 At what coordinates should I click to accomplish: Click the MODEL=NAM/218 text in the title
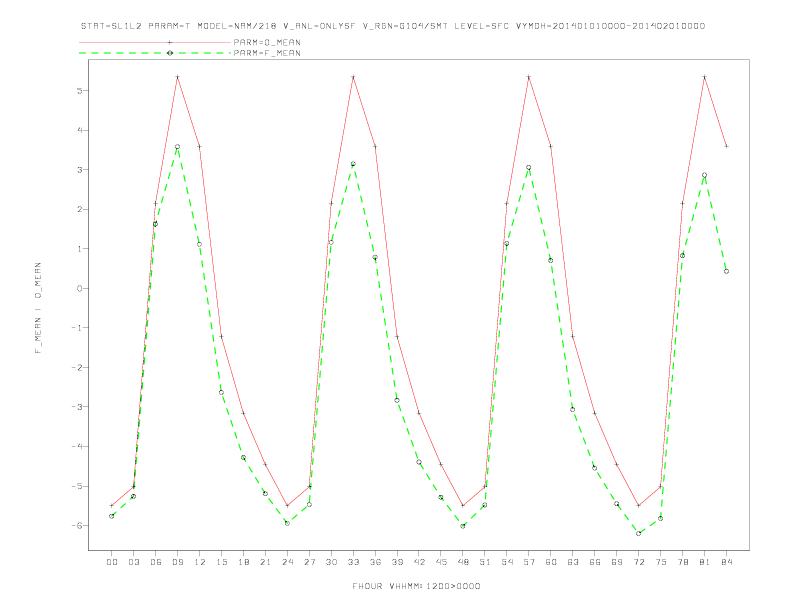point(237,26)
